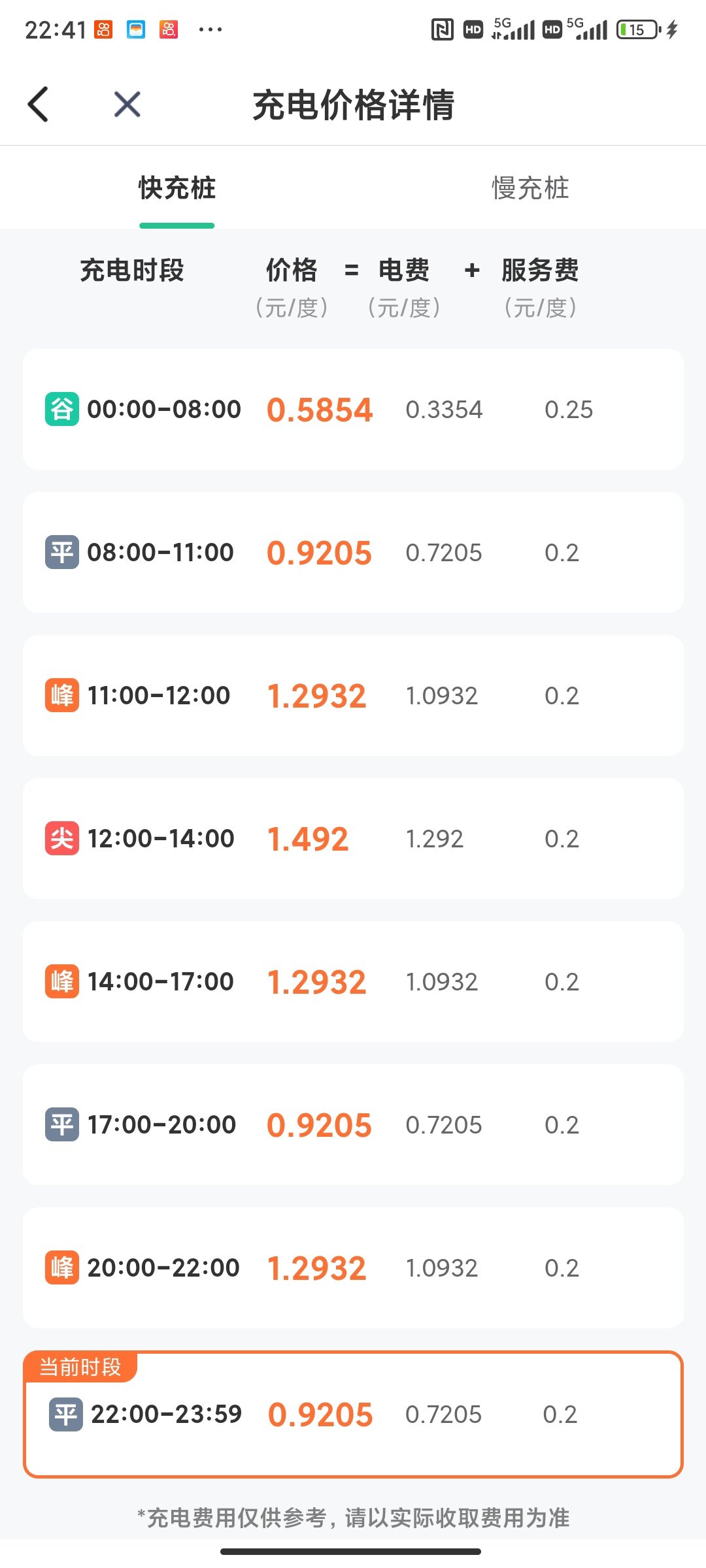
Task: Tap the NFC status bar icon
Action: click(x=443, y=29)
